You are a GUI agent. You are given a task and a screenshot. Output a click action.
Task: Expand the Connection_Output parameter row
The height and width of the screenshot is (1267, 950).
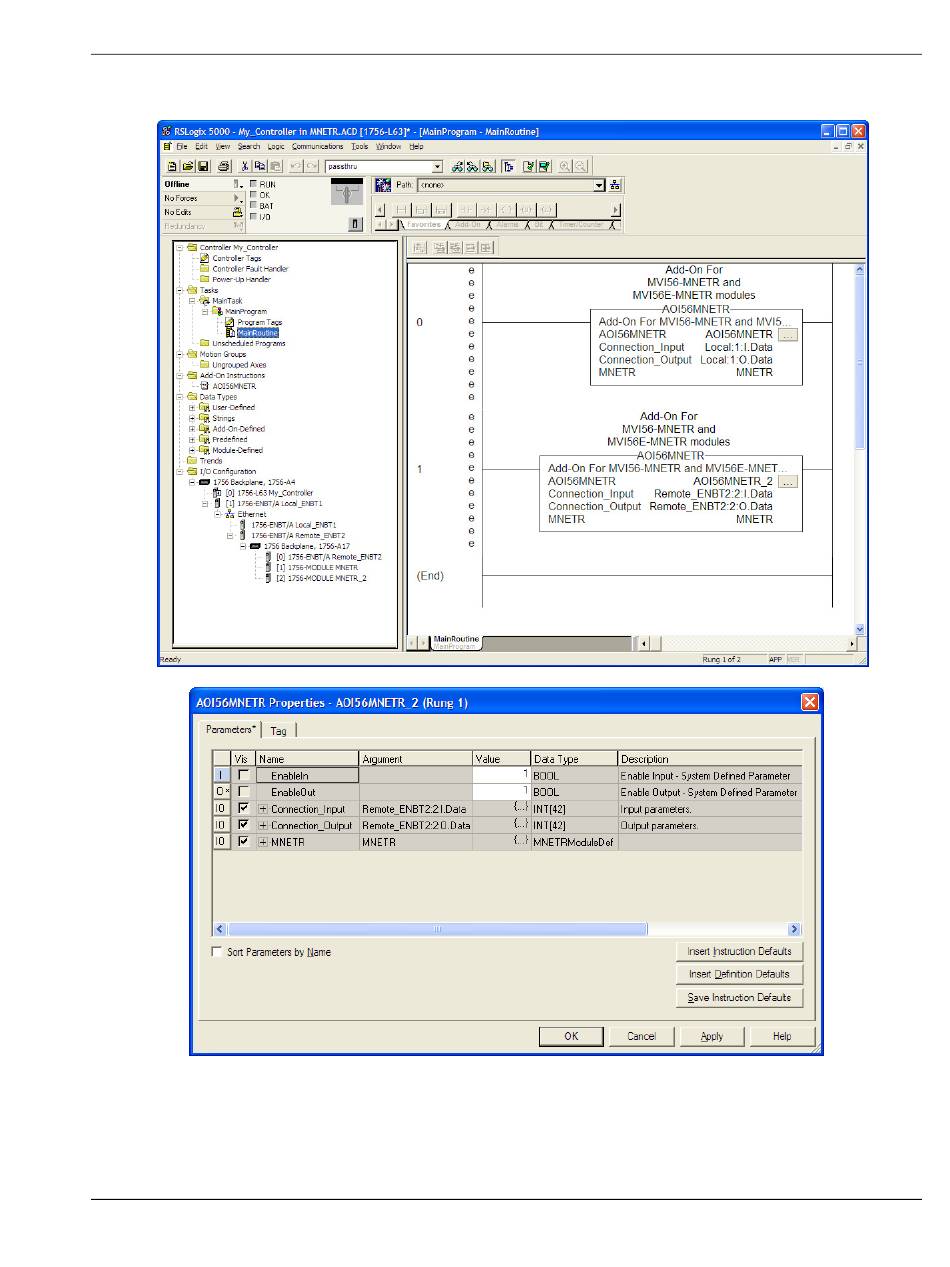(x=264, y=826)
